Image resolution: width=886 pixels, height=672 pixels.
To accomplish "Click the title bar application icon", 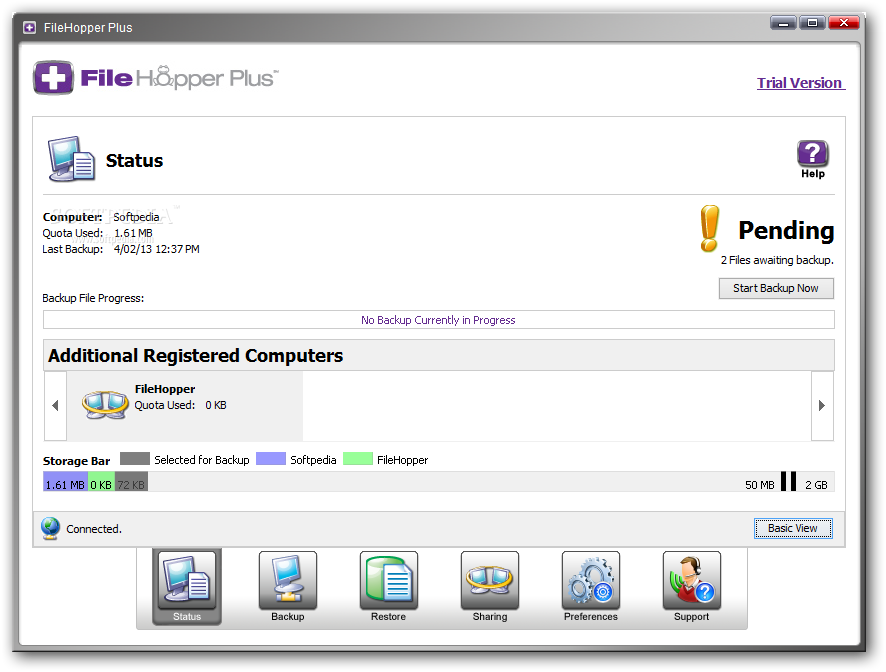I will pos(29,28).
